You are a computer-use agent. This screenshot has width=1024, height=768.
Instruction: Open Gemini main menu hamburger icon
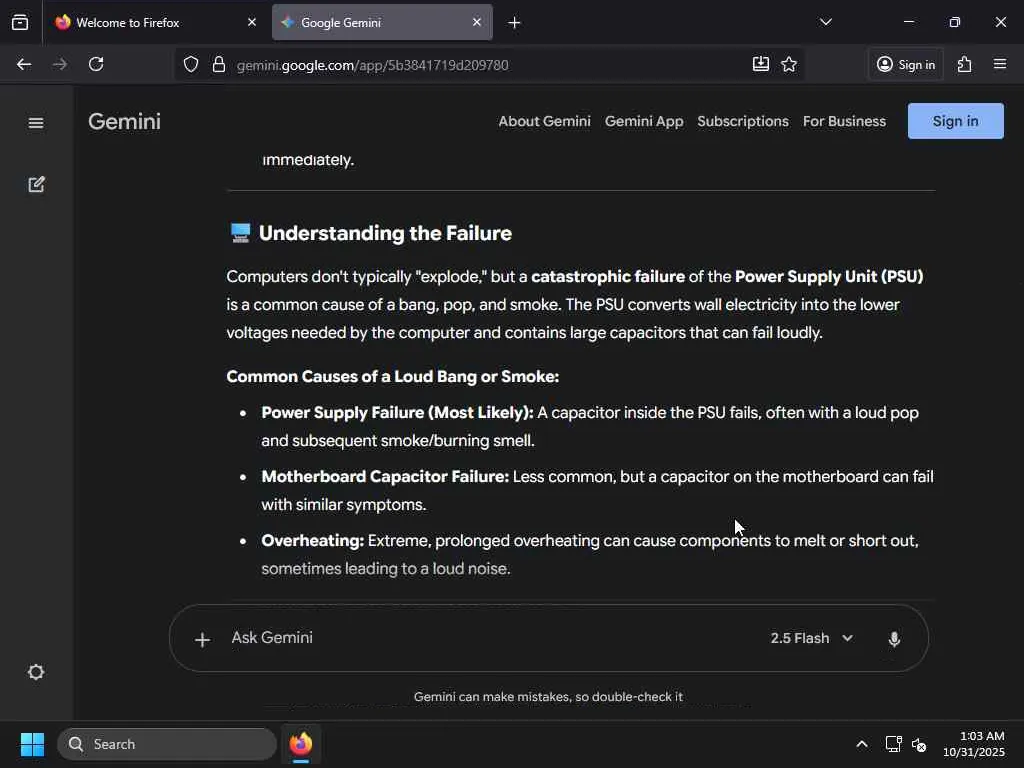pyautogui.click(x=36, y=123)
